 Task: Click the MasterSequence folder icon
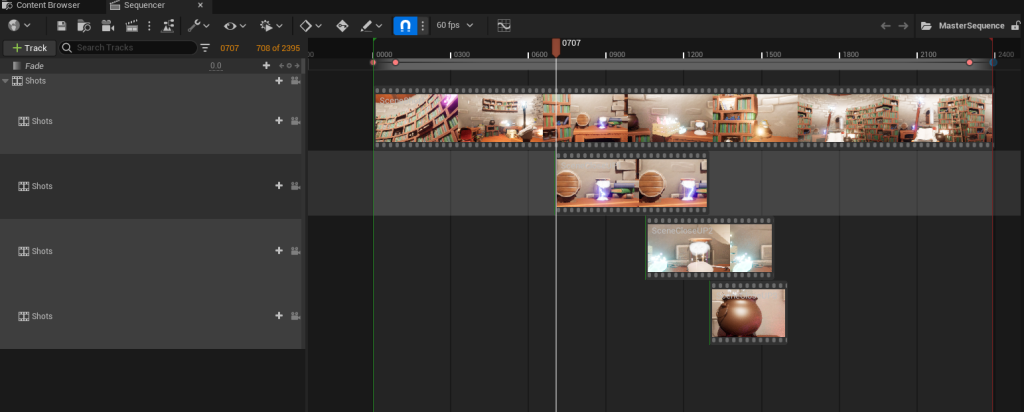[926, 25]
